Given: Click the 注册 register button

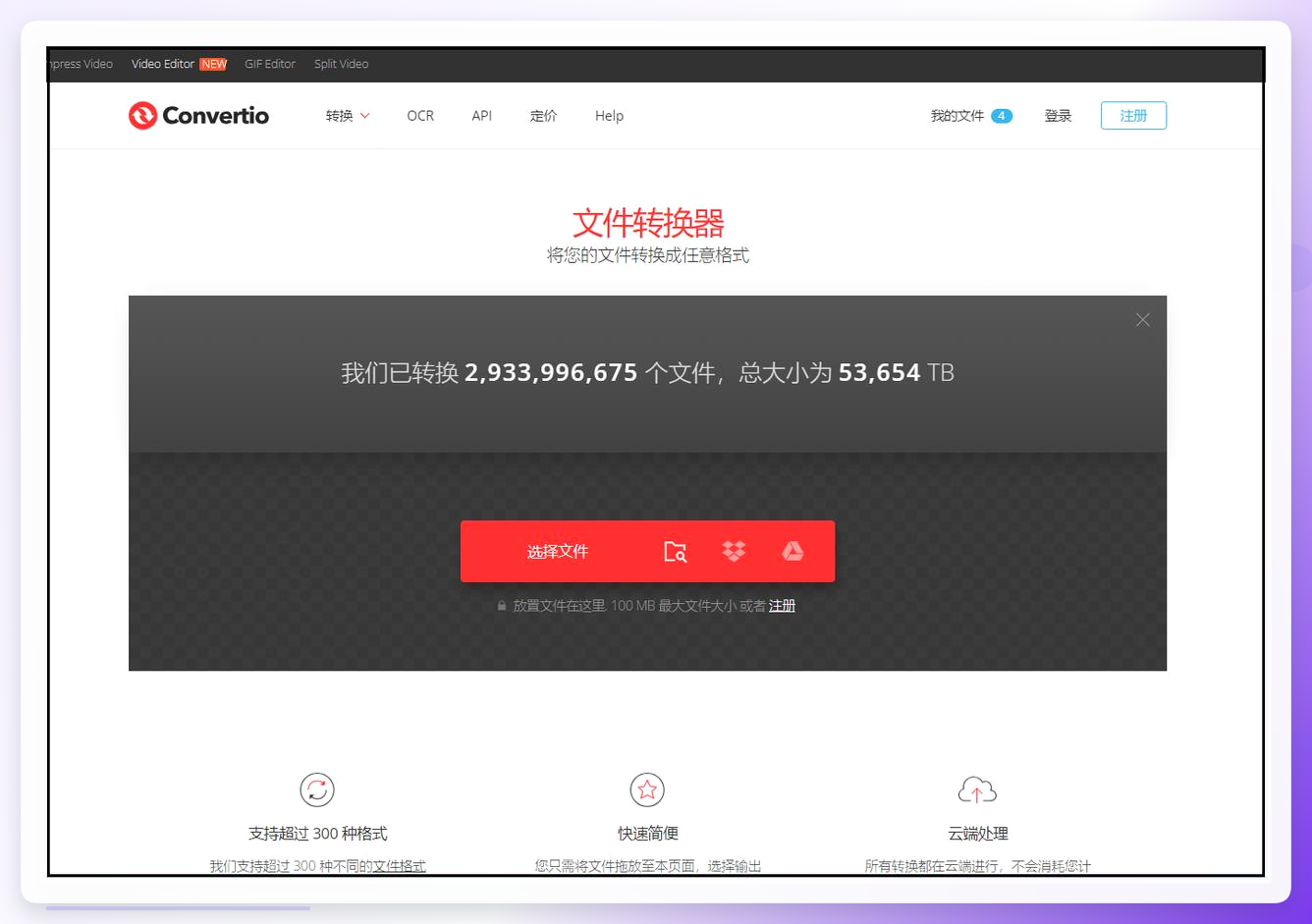Looking at the screenshot, I should 1133,116.
